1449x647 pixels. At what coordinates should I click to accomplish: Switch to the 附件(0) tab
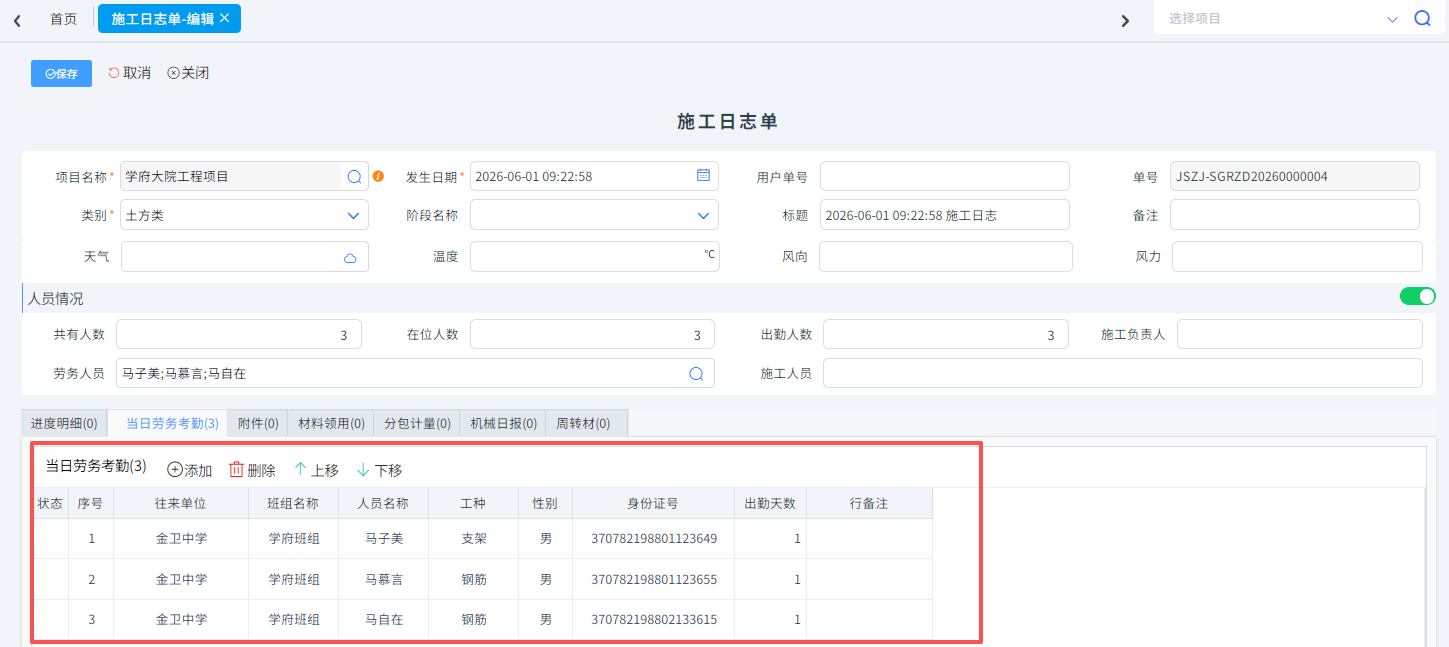258,423
